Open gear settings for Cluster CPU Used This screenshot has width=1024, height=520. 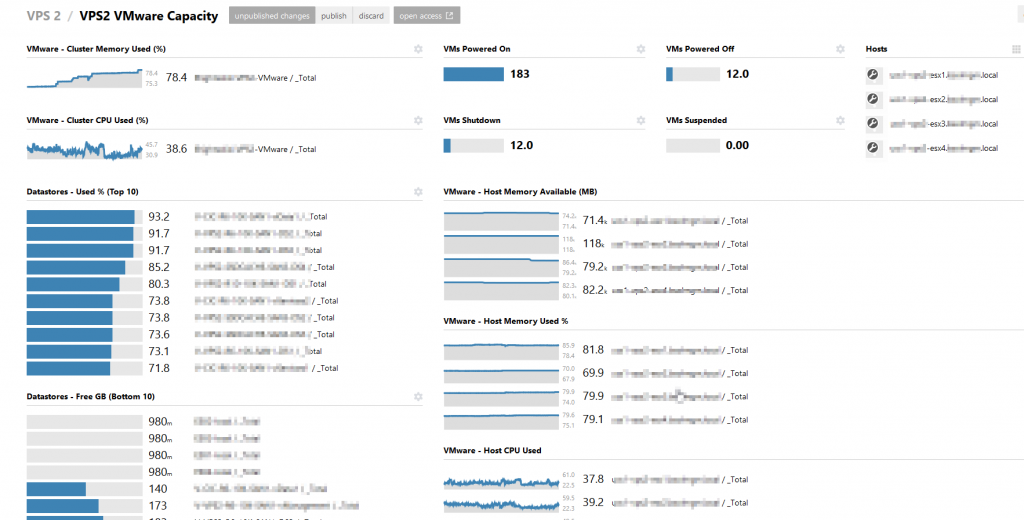click(418, 121)
